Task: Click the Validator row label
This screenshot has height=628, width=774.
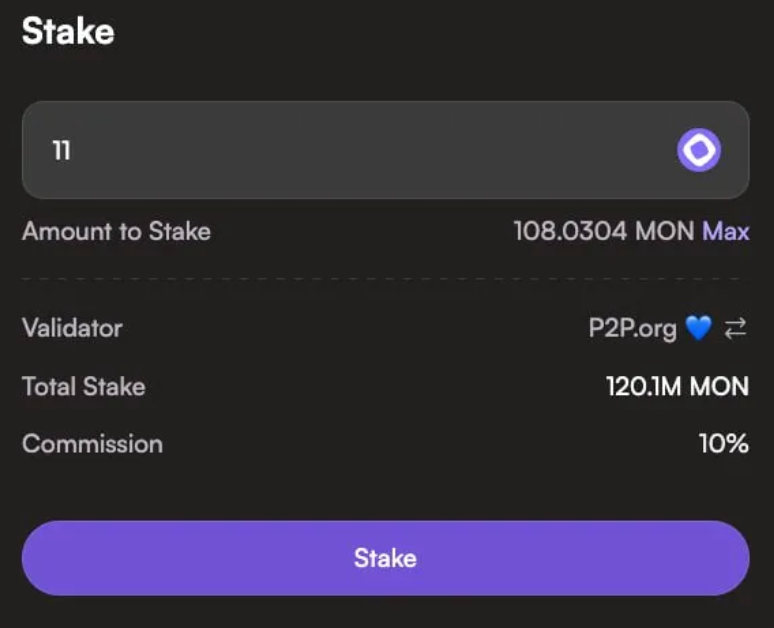Action: (x=72, y=328)
